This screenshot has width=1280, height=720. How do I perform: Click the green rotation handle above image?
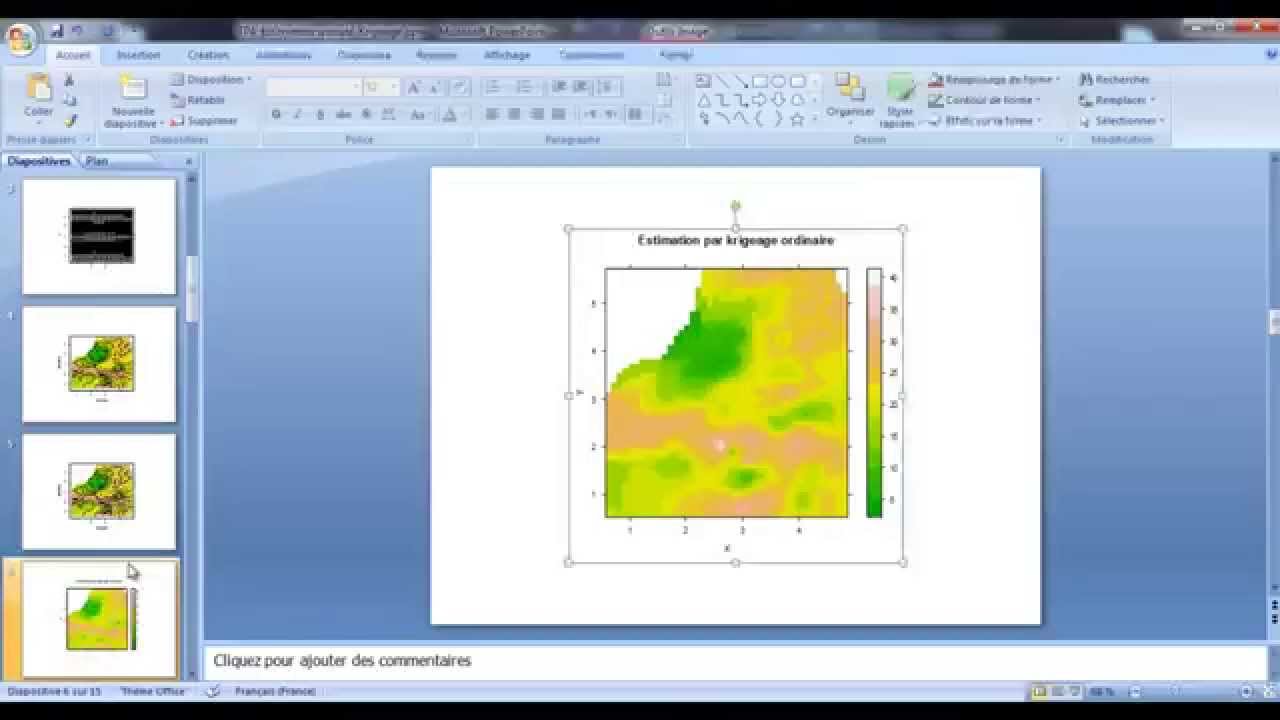pyautogui.click(x=736, y=206)
